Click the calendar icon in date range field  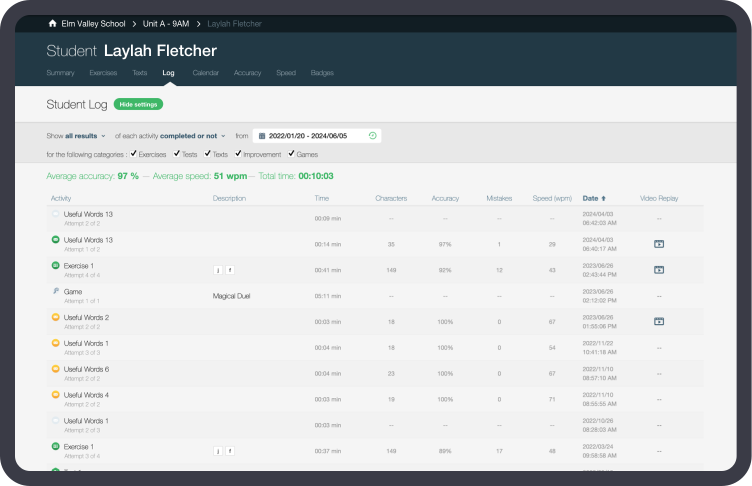pos(261,135)
